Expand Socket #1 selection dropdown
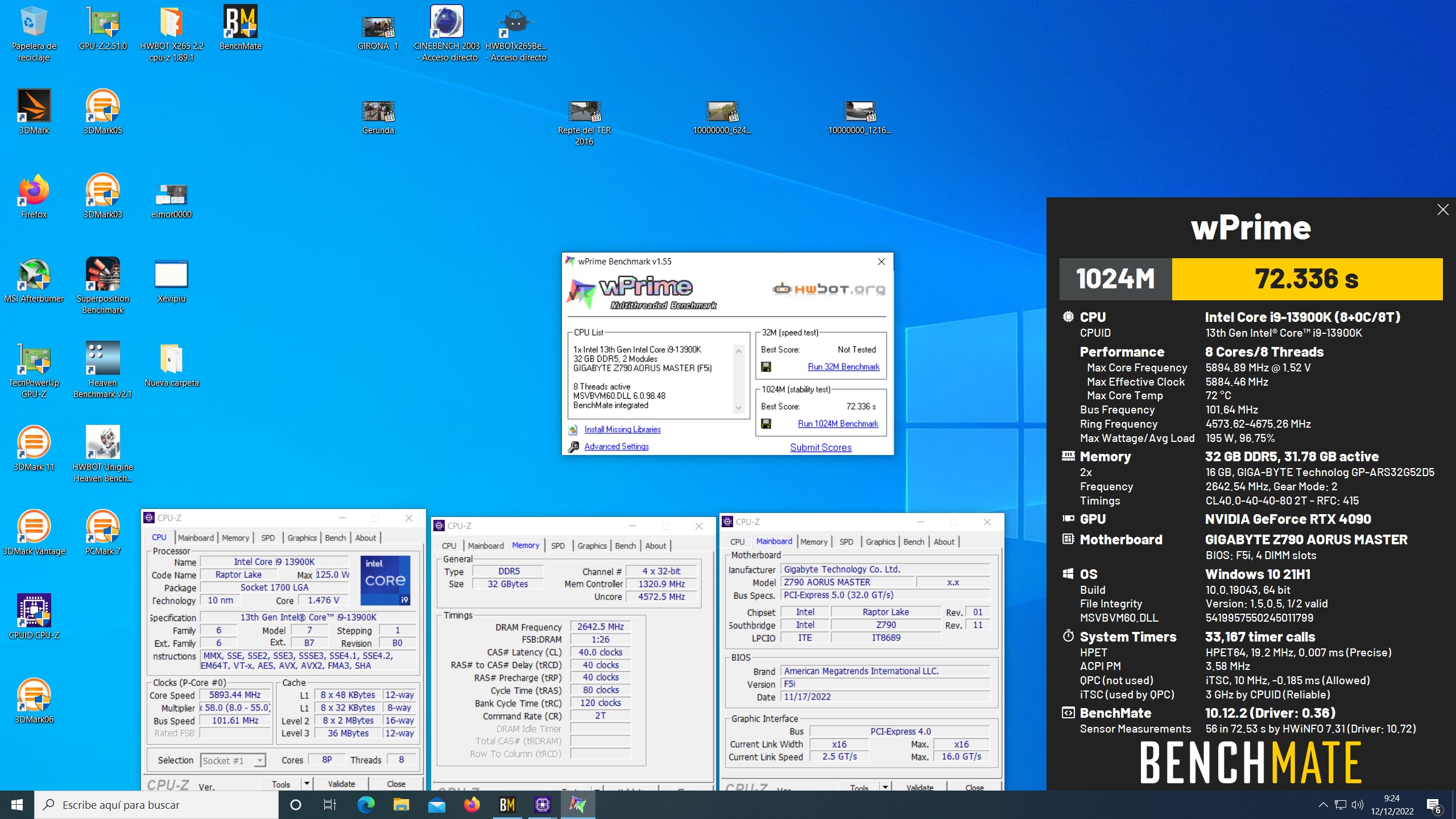This screenshot has height=819, width=1456. [x=260, y=760]
